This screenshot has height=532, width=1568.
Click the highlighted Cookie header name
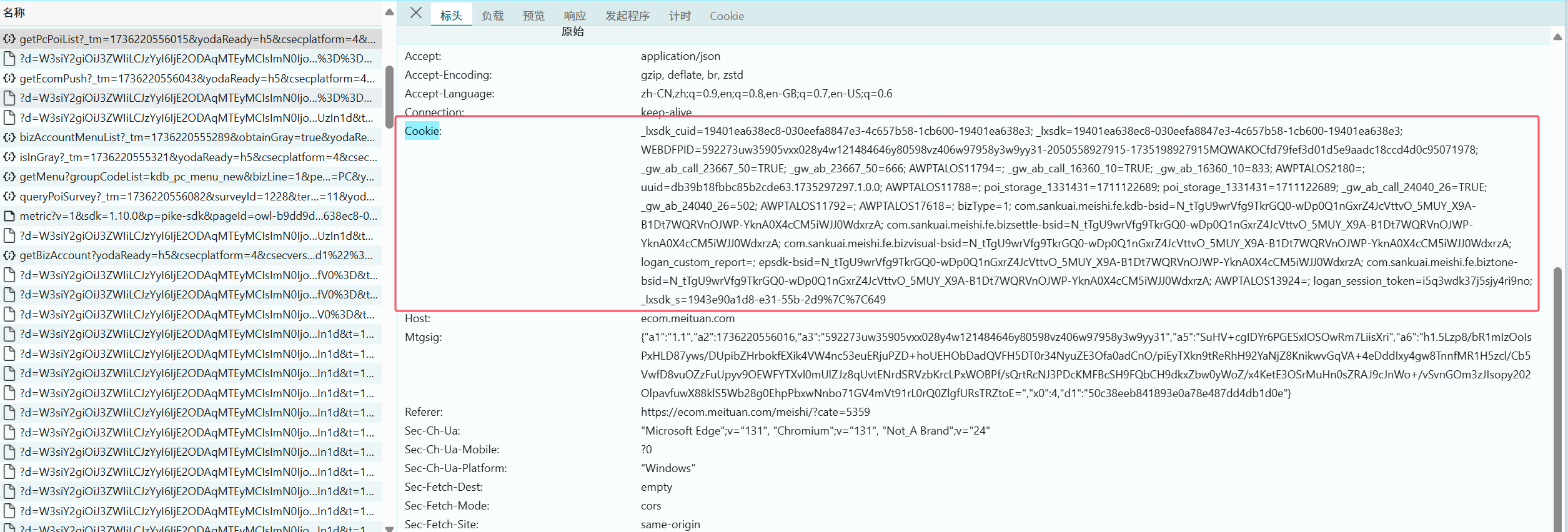(423, 131)
